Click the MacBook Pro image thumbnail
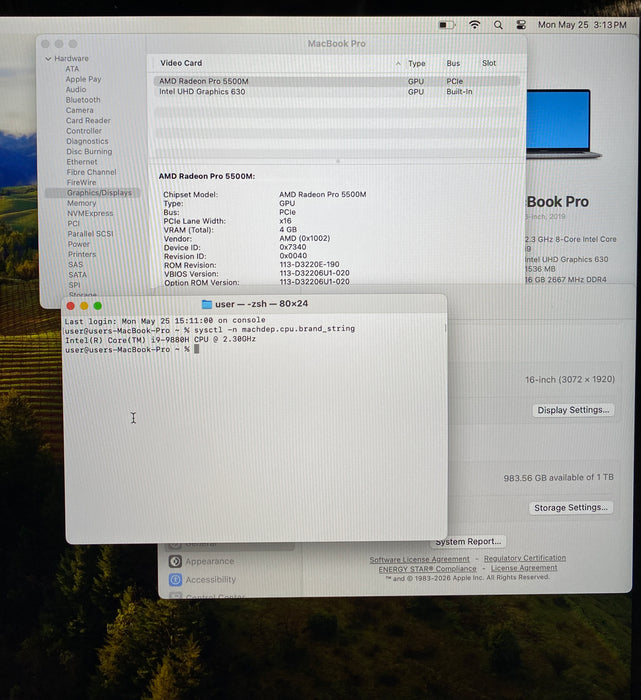This screenshot has height=700, width=641. pos(563,124)
